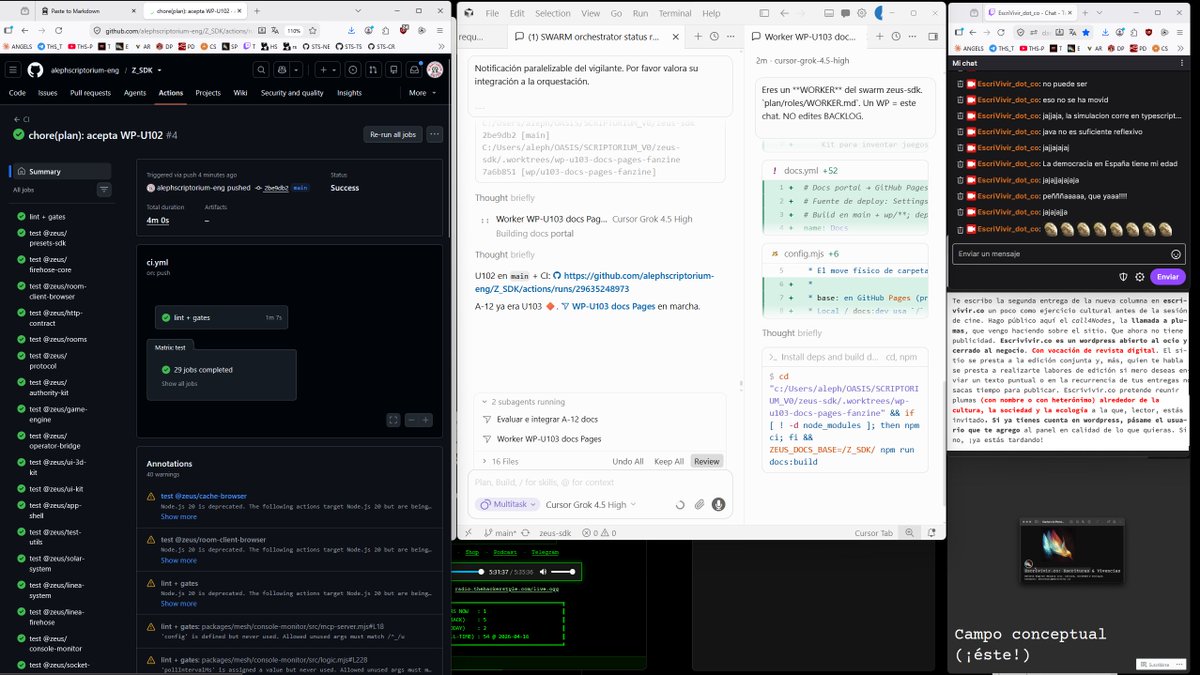Click the Review button
Viewport: 1200px width, 675px height.
click(x=707, y=461)
